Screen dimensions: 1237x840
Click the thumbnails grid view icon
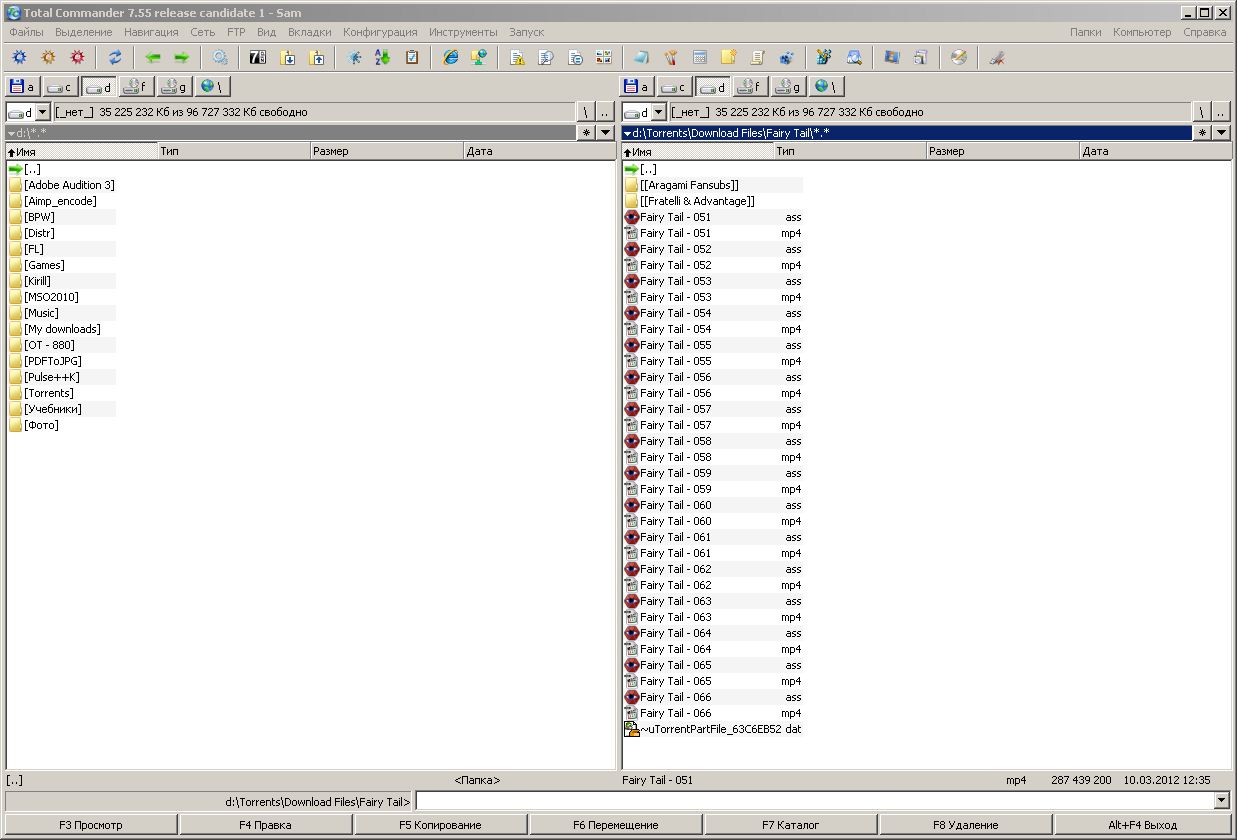(604, 58)
